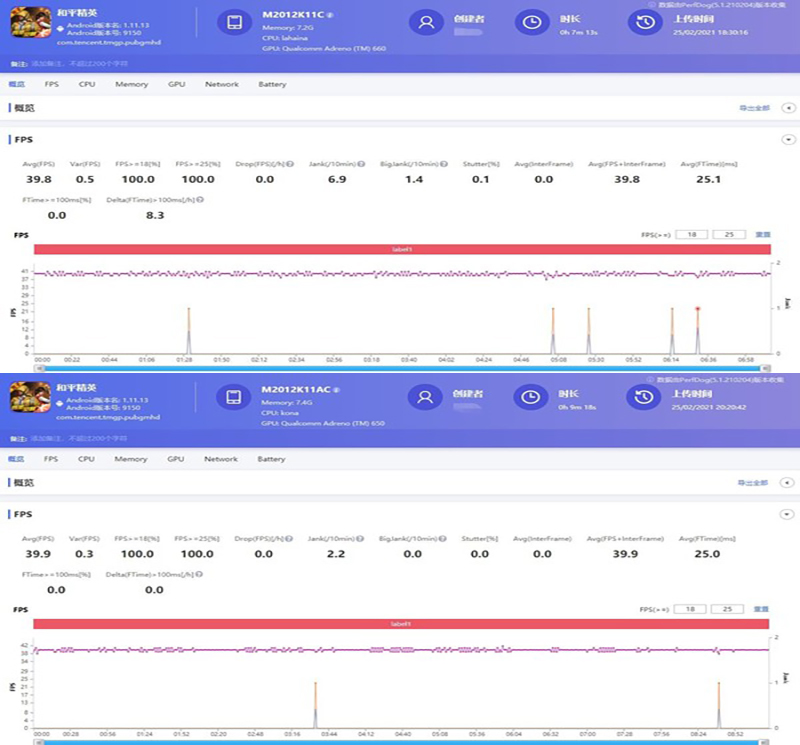The image size is (800, 745).
Task: Click the device icon beside M2012K11C
Action: (235, 22)
